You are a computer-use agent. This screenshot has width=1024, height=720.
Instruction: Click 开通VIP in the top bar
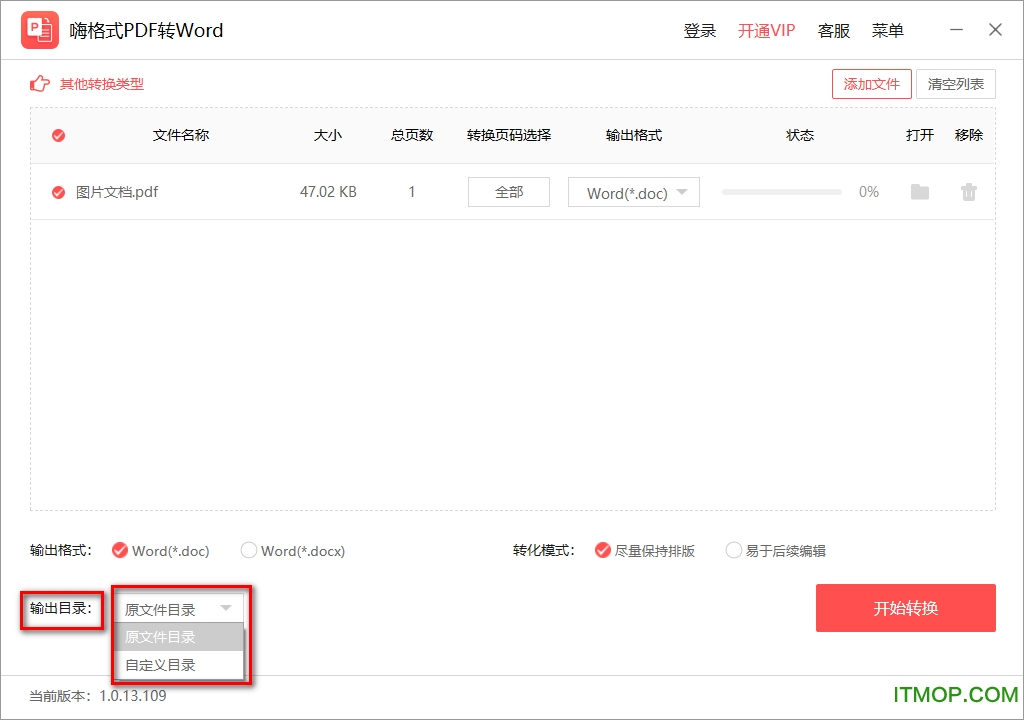point(766,30)
